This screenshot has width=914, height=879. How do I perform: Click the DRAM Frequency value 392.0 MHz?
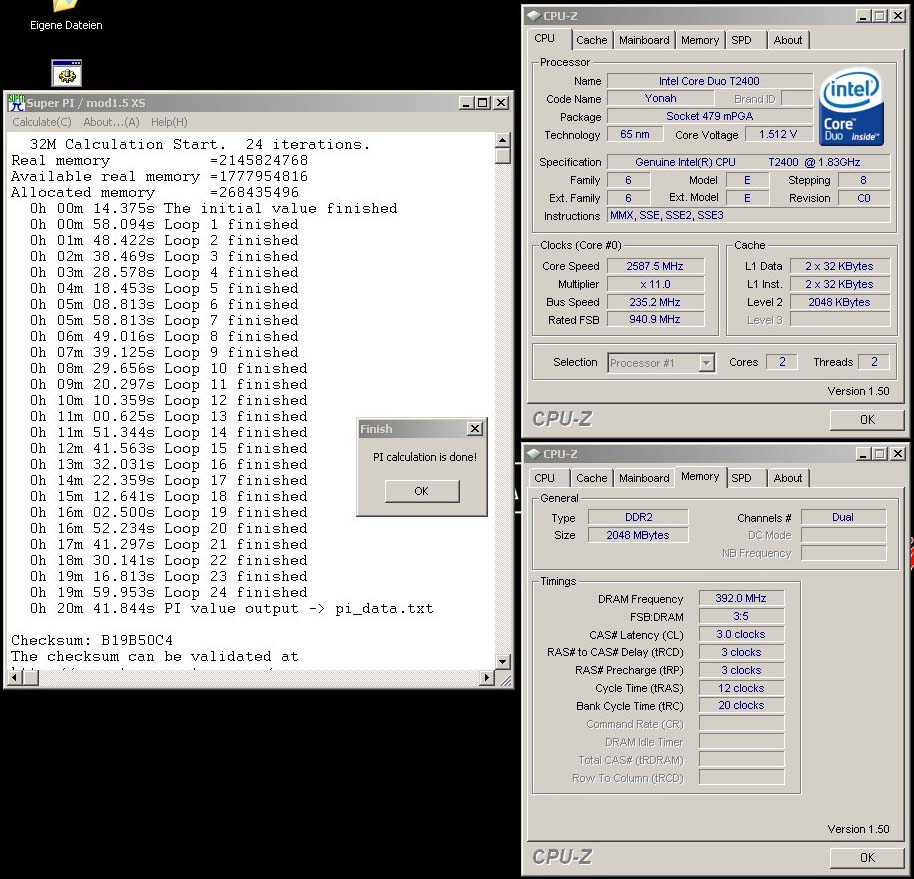point(741,598)
